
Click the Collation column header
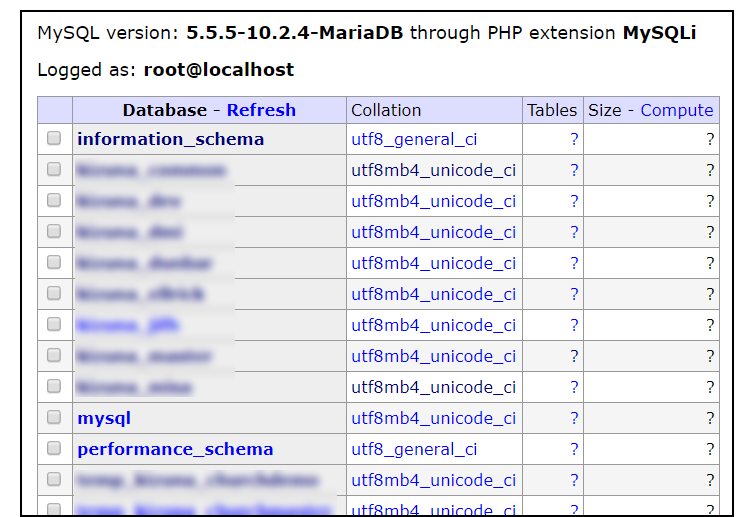coord(386,110)
